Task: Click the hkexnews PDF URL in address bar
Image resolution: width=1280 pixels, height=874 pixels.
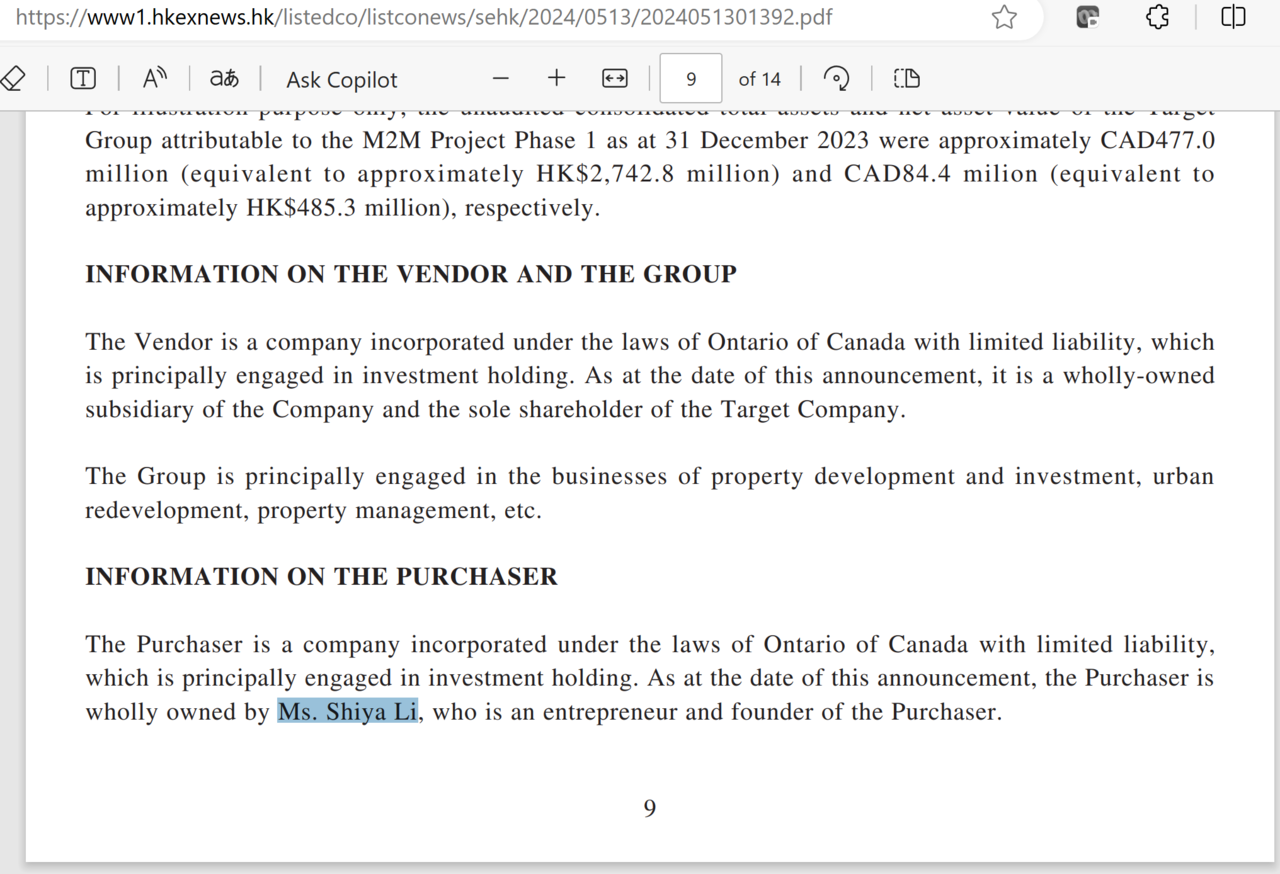Action: (x=424, y=17)
